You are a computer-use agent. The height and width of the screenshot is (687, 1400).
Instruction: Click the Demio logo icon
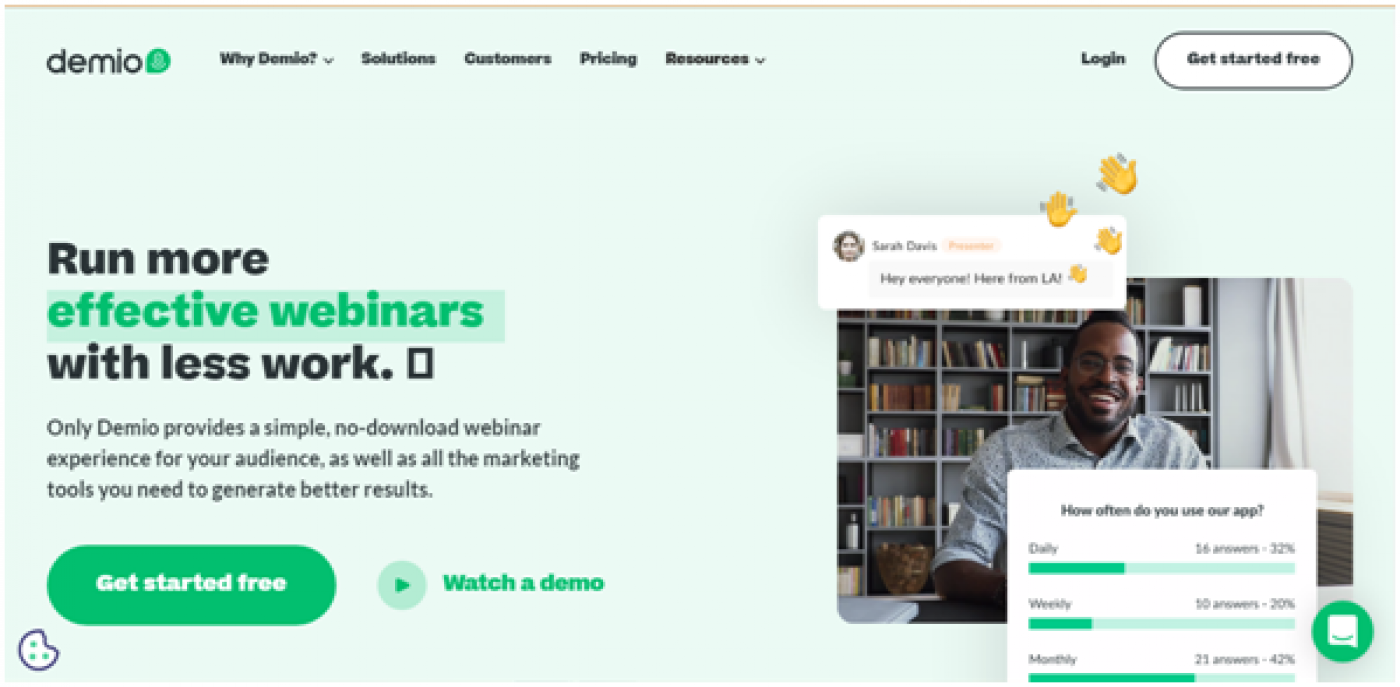158,61
